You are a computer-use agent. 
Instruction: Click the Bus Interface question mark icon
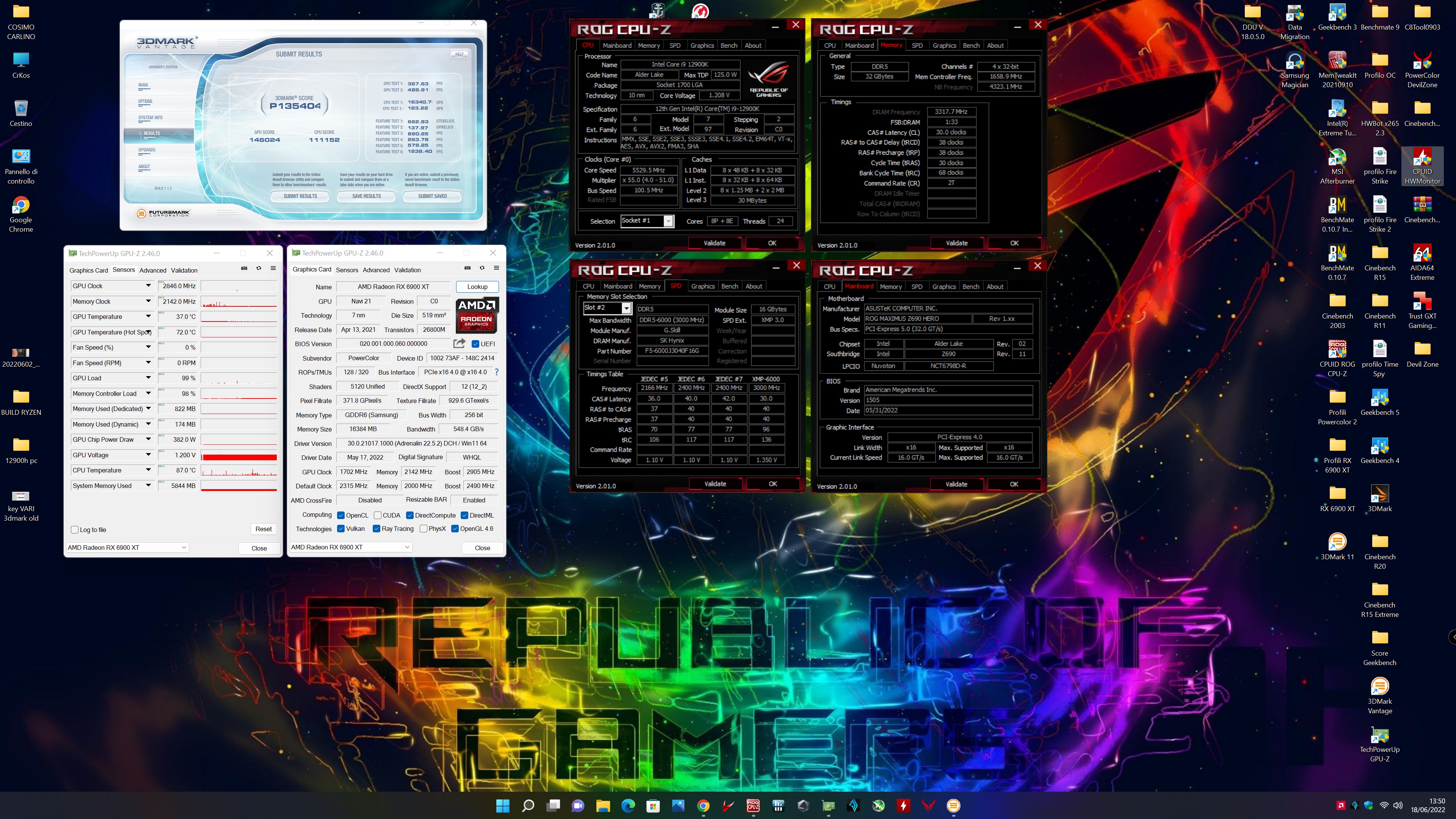pos(496,372)
